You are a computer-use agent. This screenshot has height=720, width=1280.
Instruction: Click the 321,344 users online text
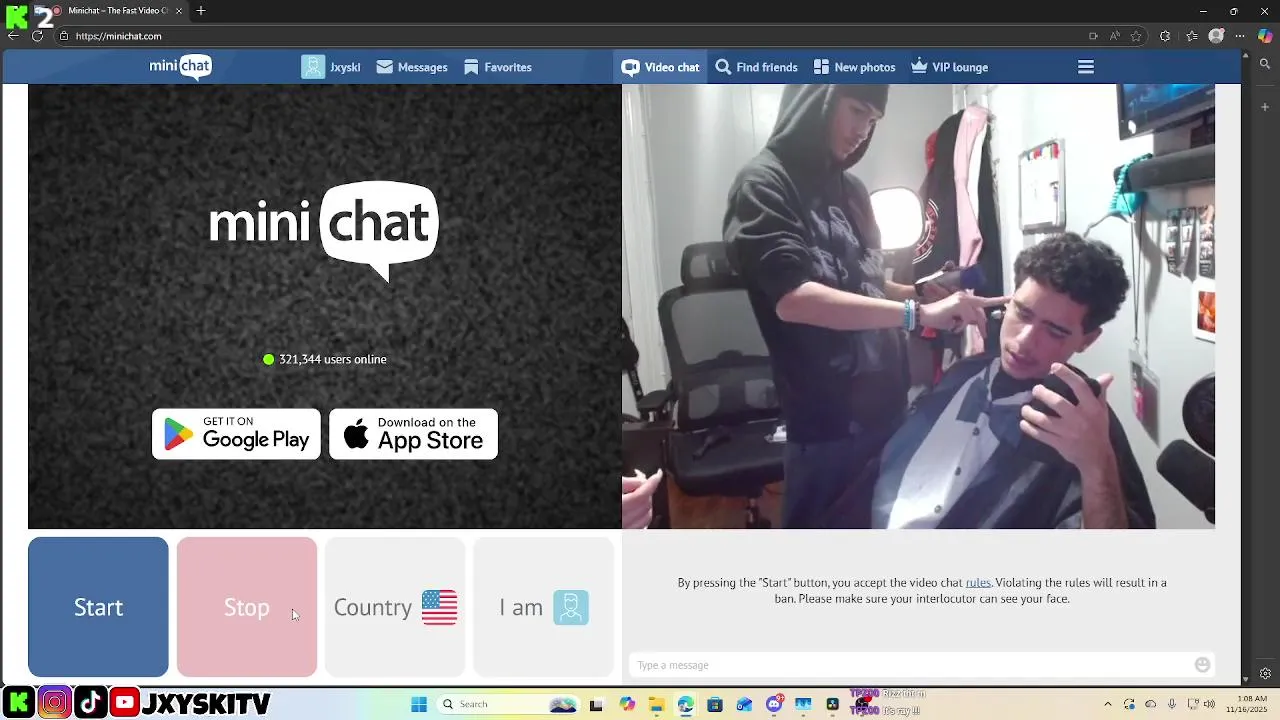(332, 359)
